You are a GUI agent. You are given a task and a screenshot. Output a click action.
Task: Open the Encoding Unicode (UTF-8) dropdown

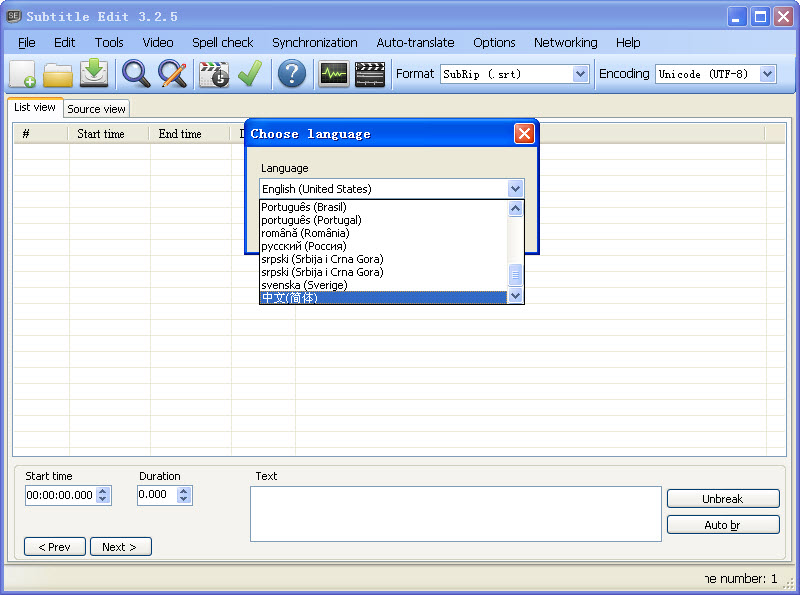click(768, 75)
